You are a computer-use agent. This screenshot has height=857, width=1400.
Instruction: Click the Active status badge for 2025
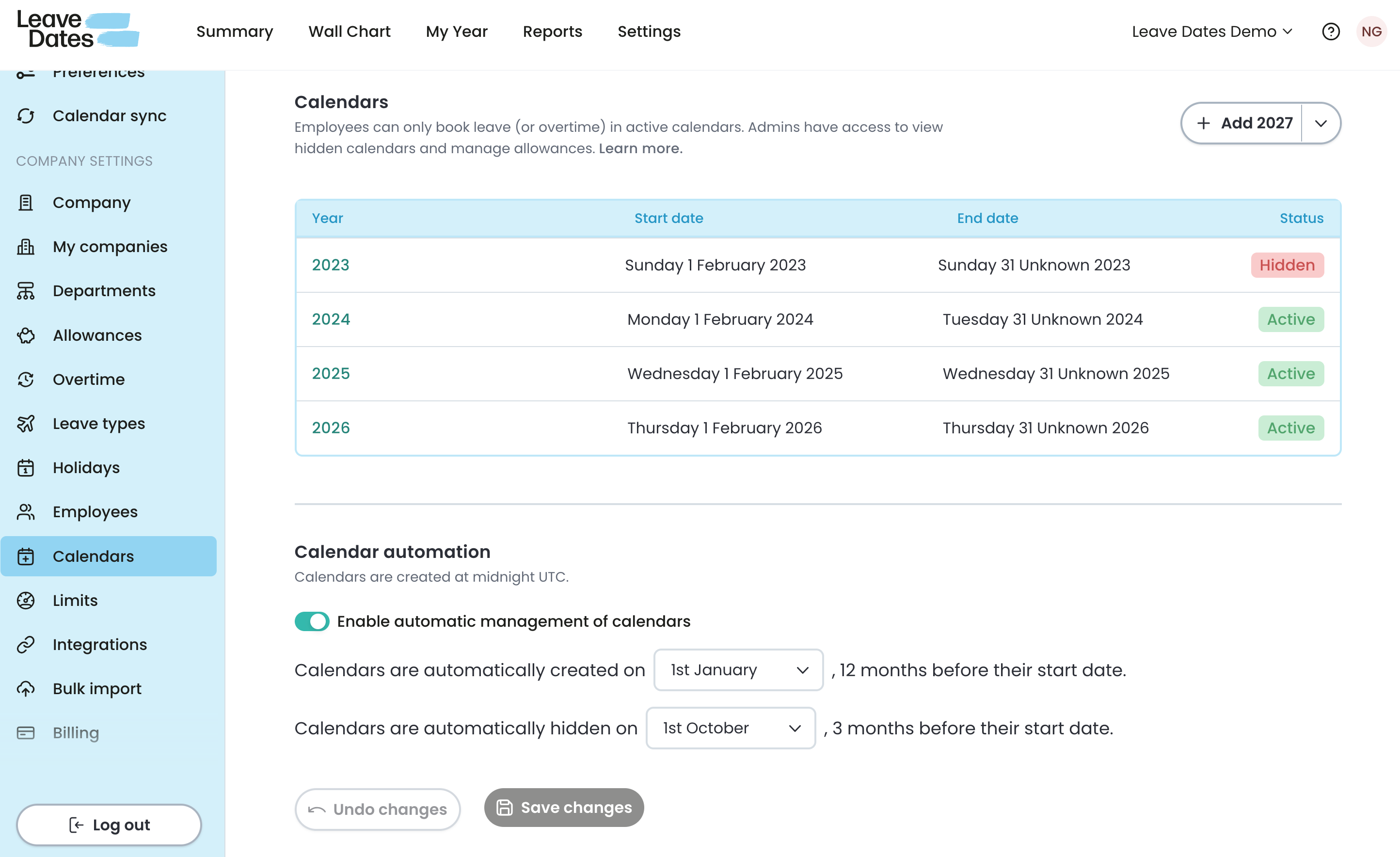point(1291,374)
